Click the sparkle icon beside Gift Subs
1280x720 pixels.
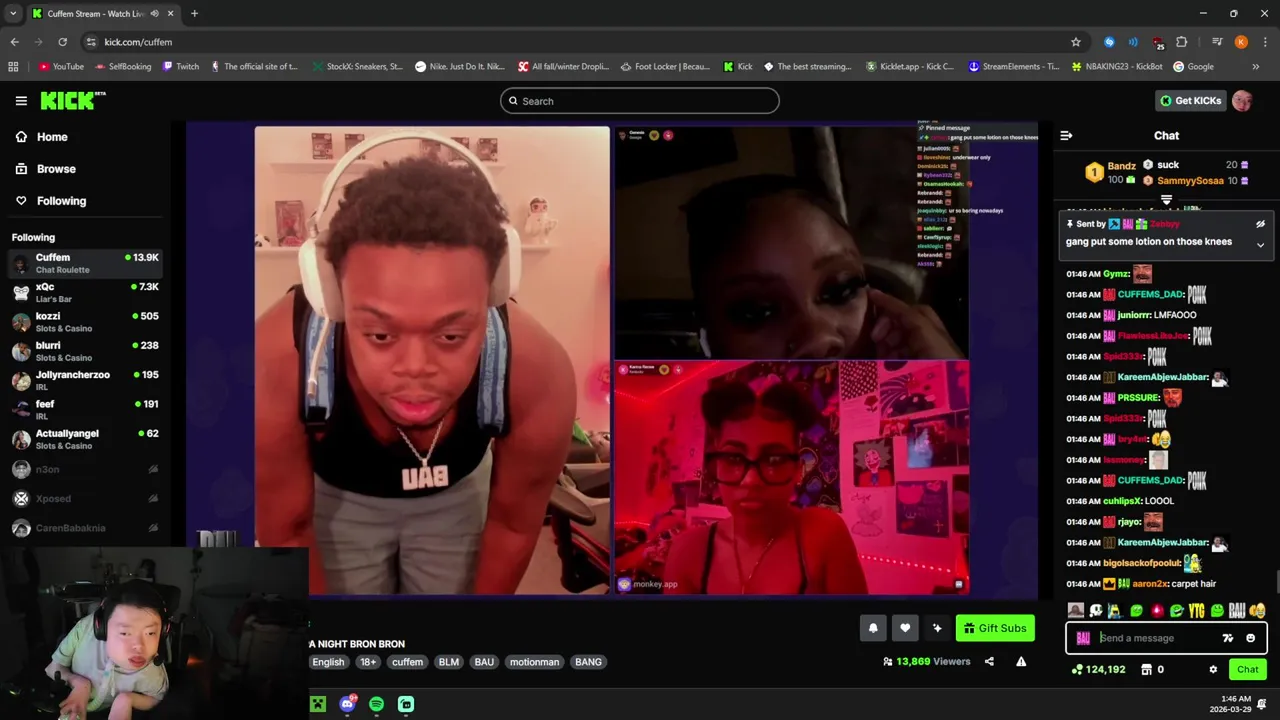937,628
